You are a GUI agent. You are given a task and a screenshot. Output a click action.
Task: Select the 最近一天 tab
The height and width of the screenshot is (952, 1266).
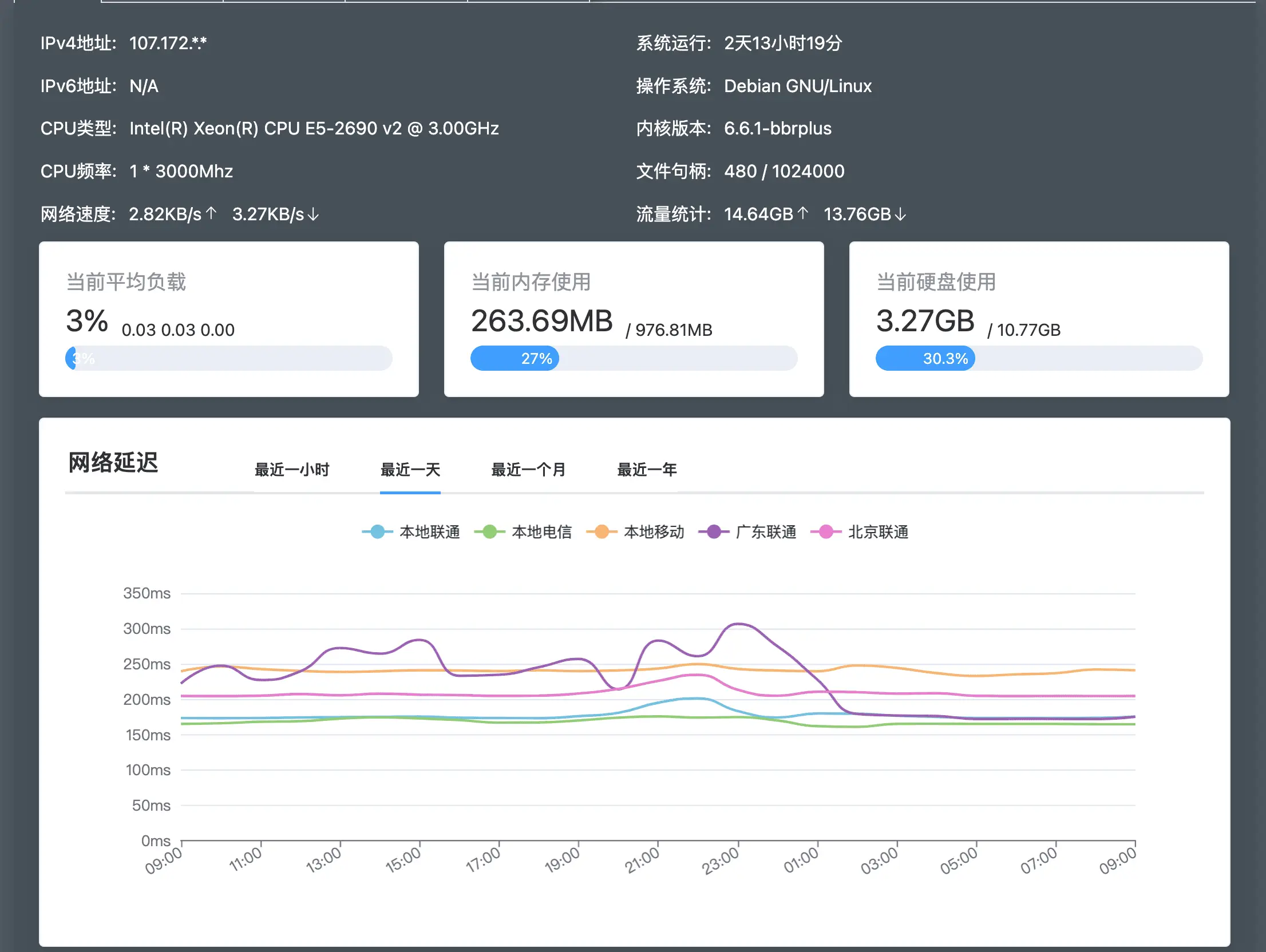point(410,470)
